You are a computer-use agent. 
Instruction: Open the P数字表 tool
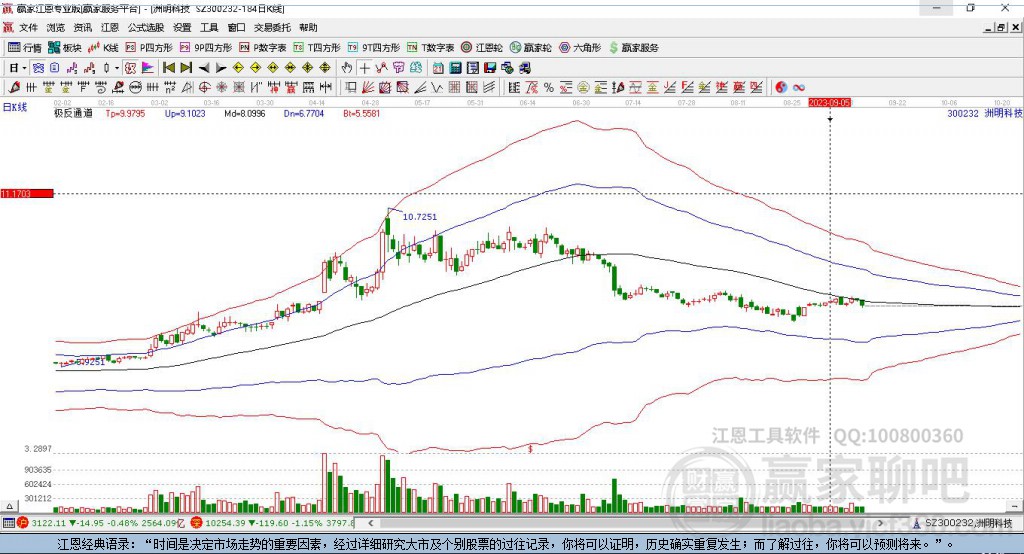[263, 48]
